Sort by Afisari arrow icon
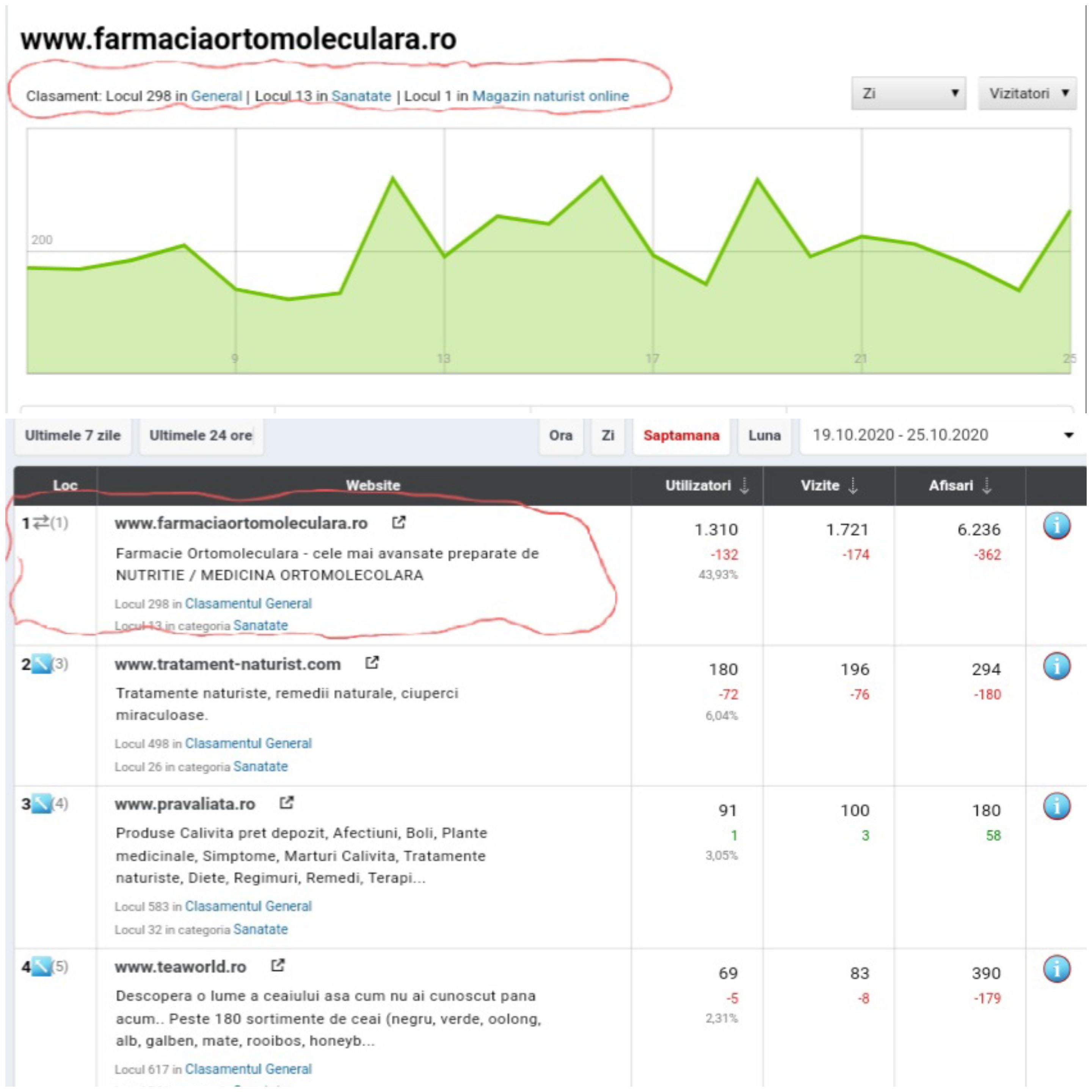This screenshot has width=1092, height=1092. (987, 485)
